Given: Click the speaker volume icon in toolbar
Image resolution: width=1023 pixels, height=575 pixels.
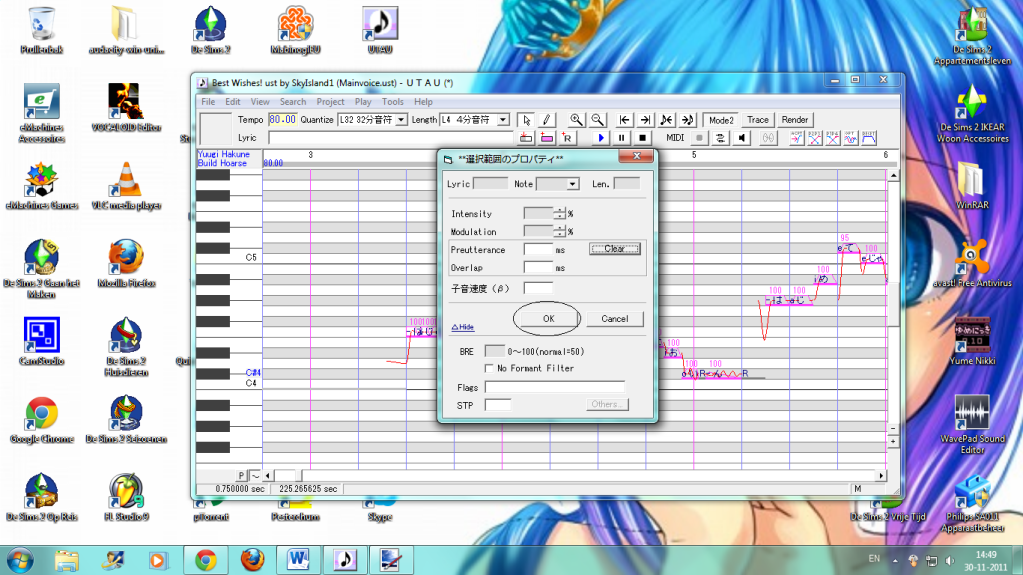Looking at the screenshot, I should 743,137.
